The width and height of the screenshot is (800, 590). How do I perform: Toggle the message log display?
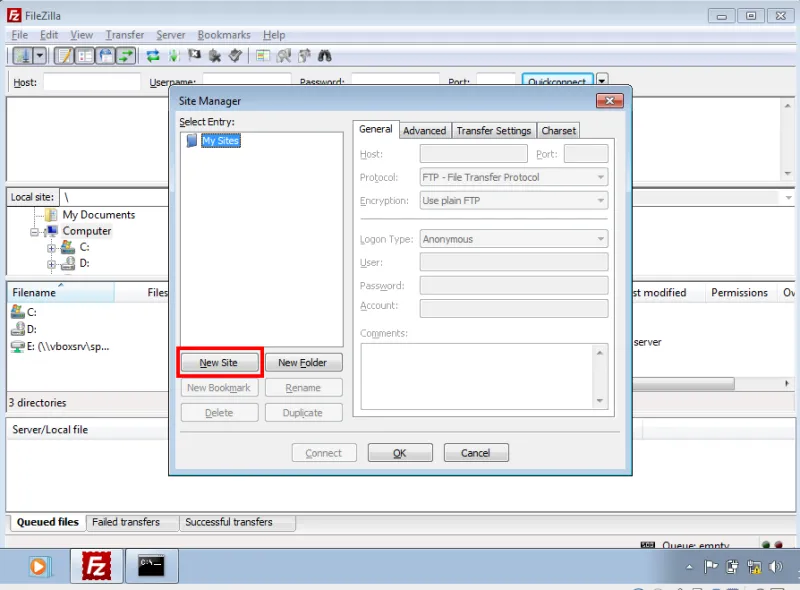click(64, 56)
